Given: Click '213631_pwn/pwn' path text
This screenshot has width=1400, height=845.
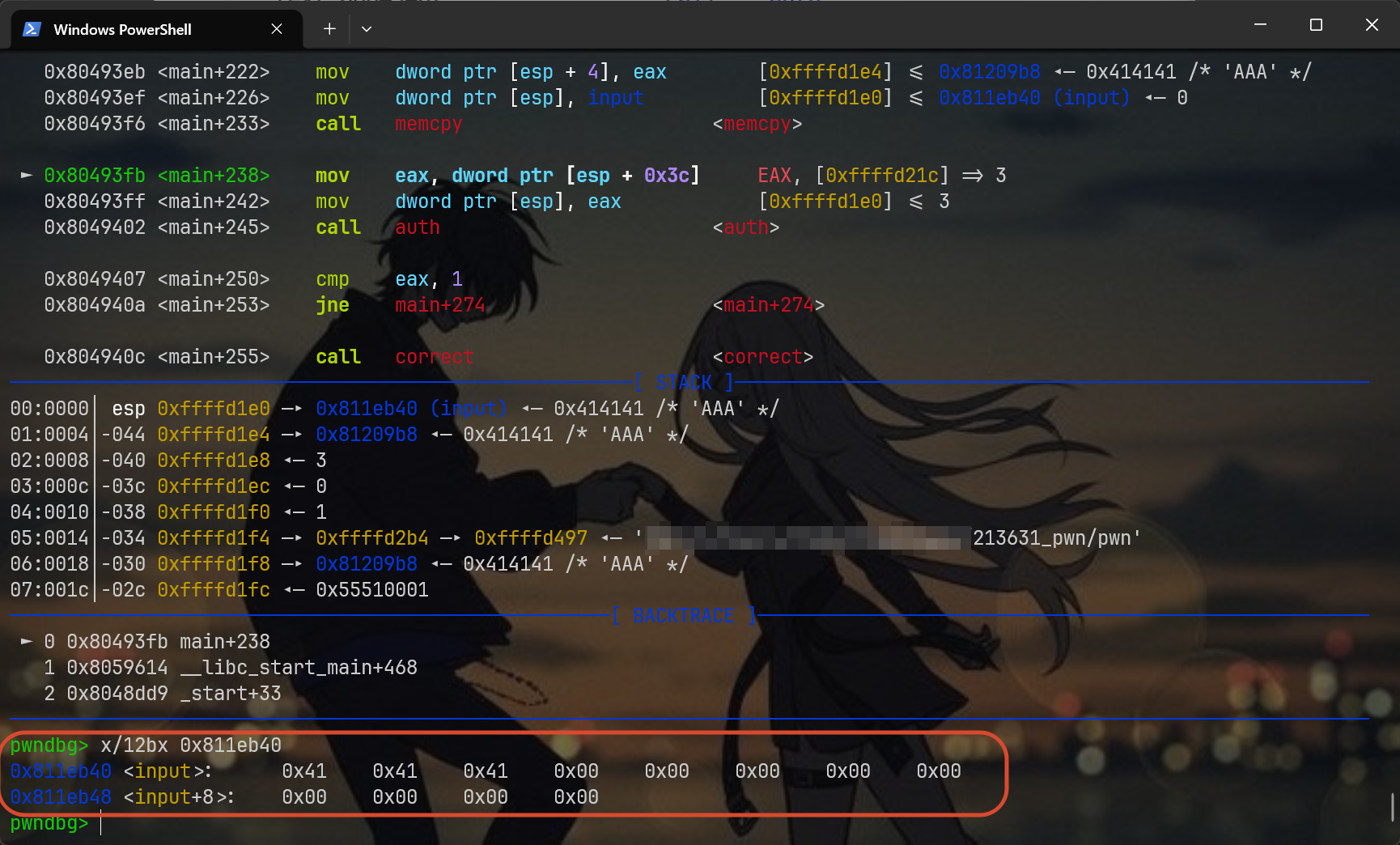Looking at the screenshot, I should (1050, 538).
